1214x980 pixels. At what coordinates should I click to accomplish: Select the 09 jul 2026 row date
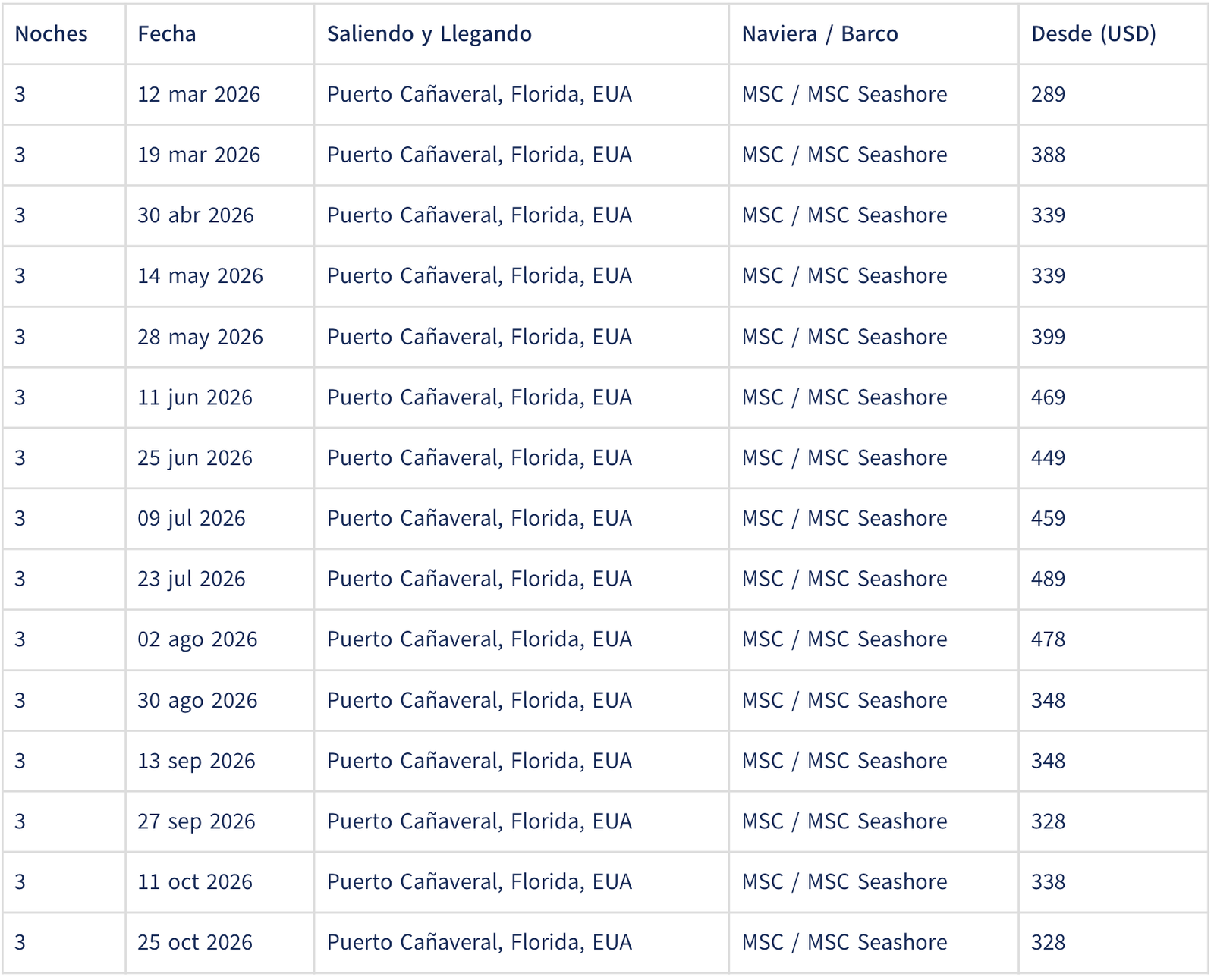(x=192, y=519)
